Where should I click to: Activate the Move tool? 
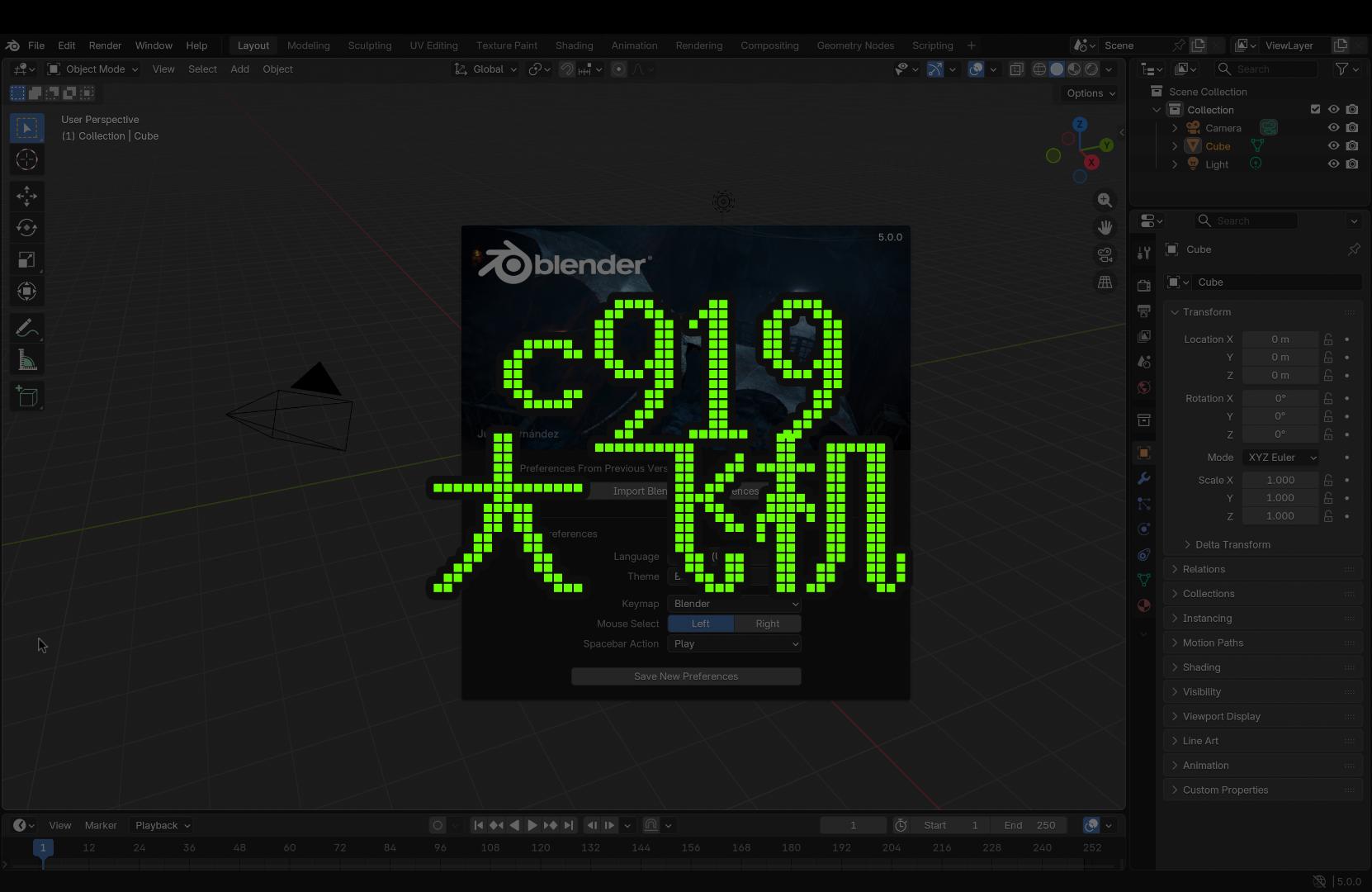[26, 196]
